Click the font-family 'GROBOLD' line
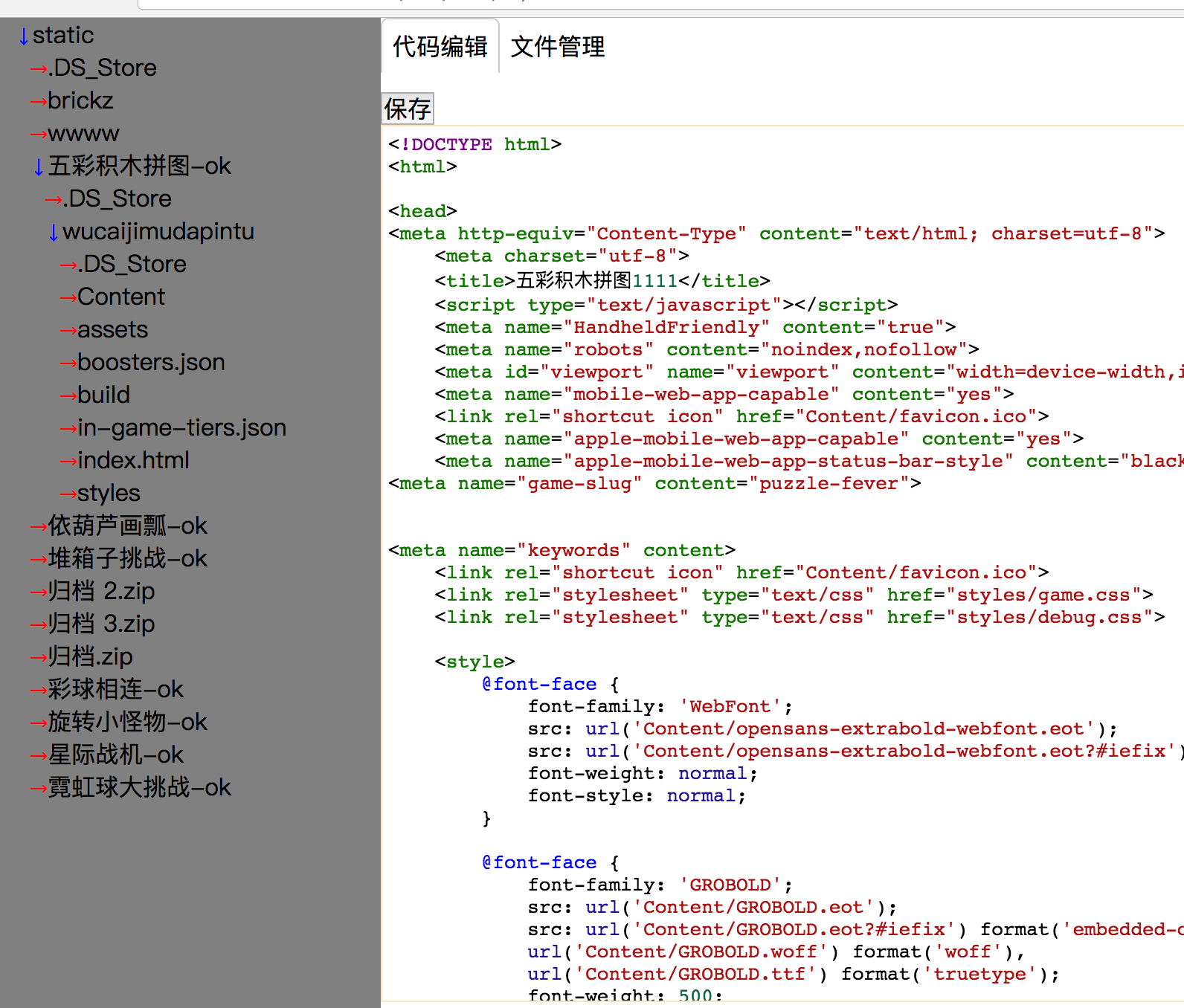1184x1008 pixels. pyautogui.click(x=660, y=885)
